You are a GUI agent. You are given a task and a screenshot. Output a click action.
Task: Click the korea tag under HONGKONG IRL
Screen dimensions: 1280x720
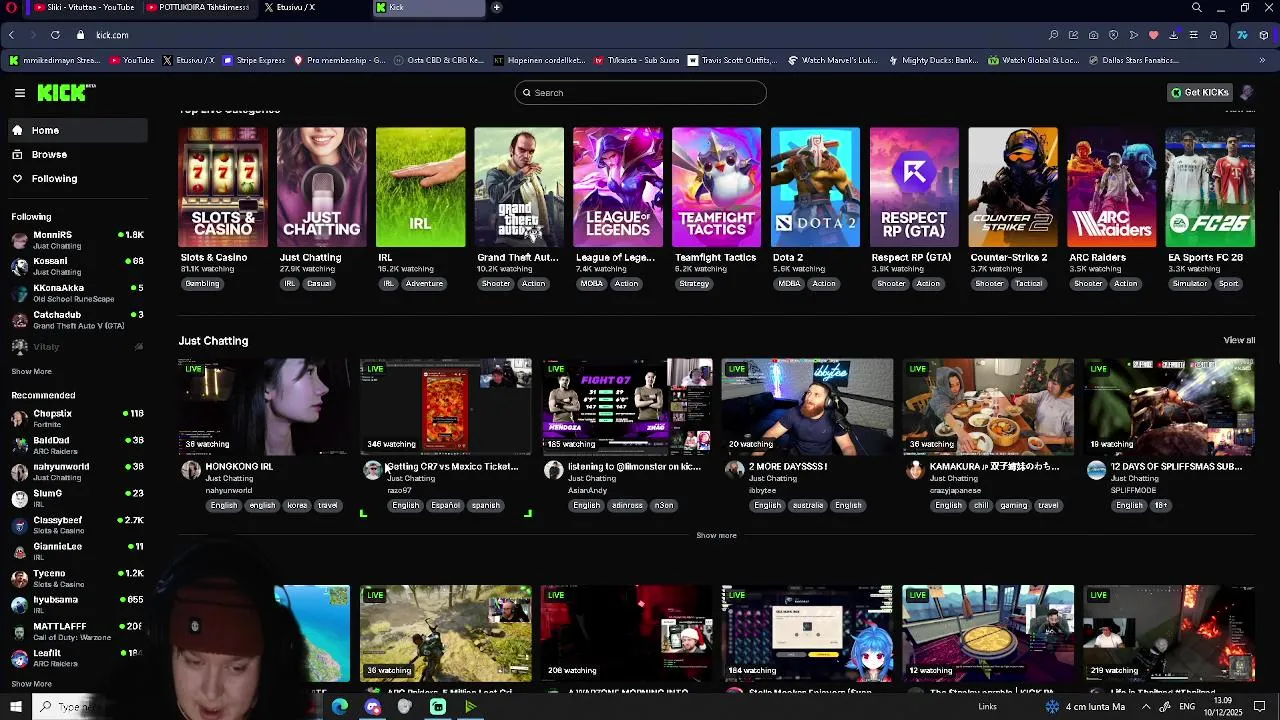(297, 506)
